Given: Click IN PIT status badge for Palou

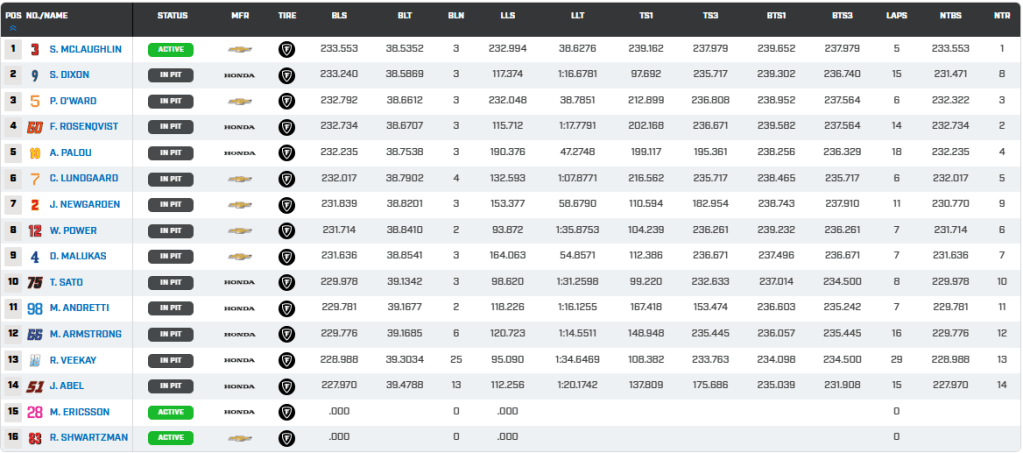Looking at the screenshot, I should pos(170,153).
